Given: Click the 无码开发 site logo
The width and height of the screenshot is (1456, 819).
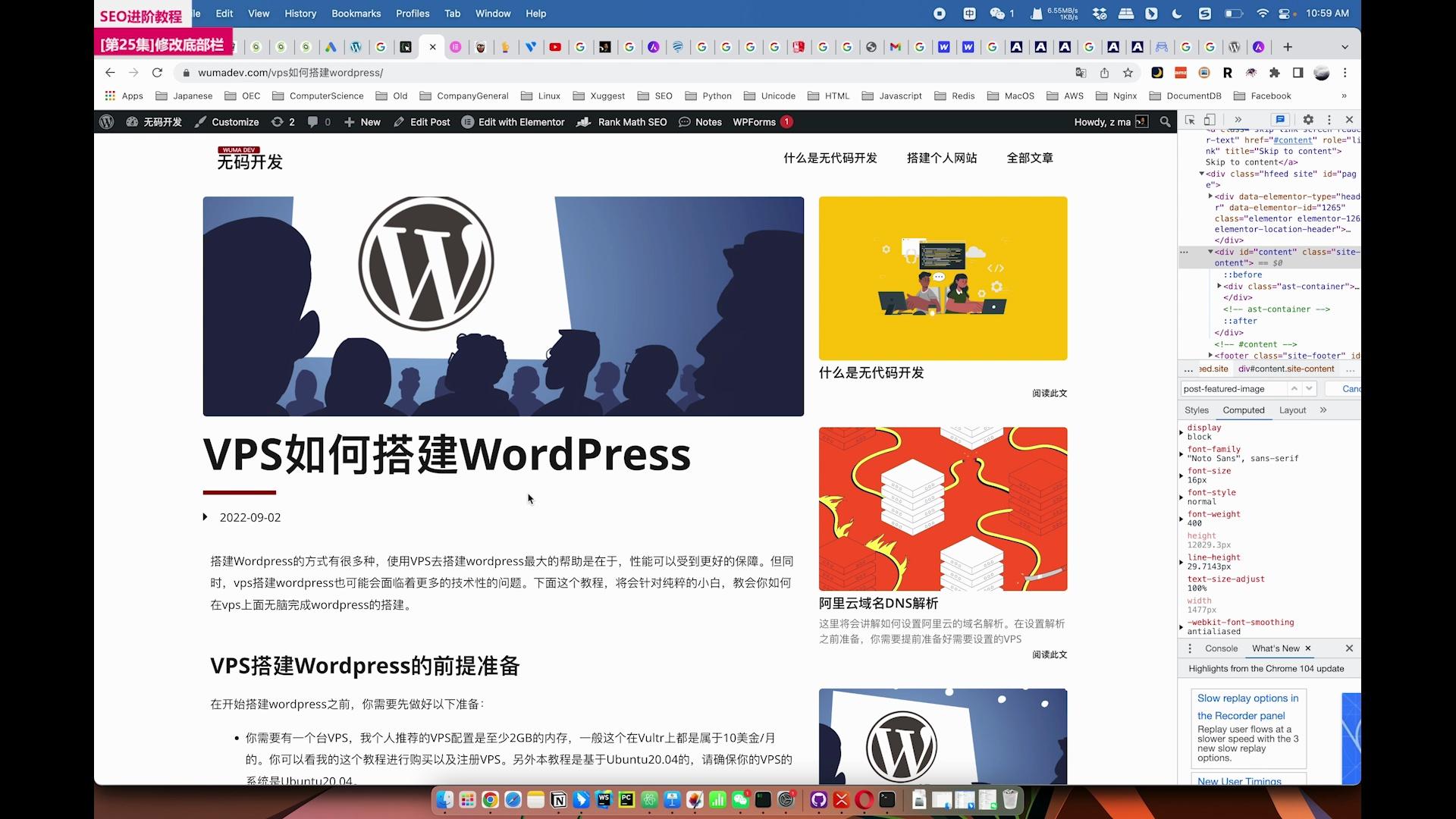Looking at the screenshot, I should (x=249, y=158).
